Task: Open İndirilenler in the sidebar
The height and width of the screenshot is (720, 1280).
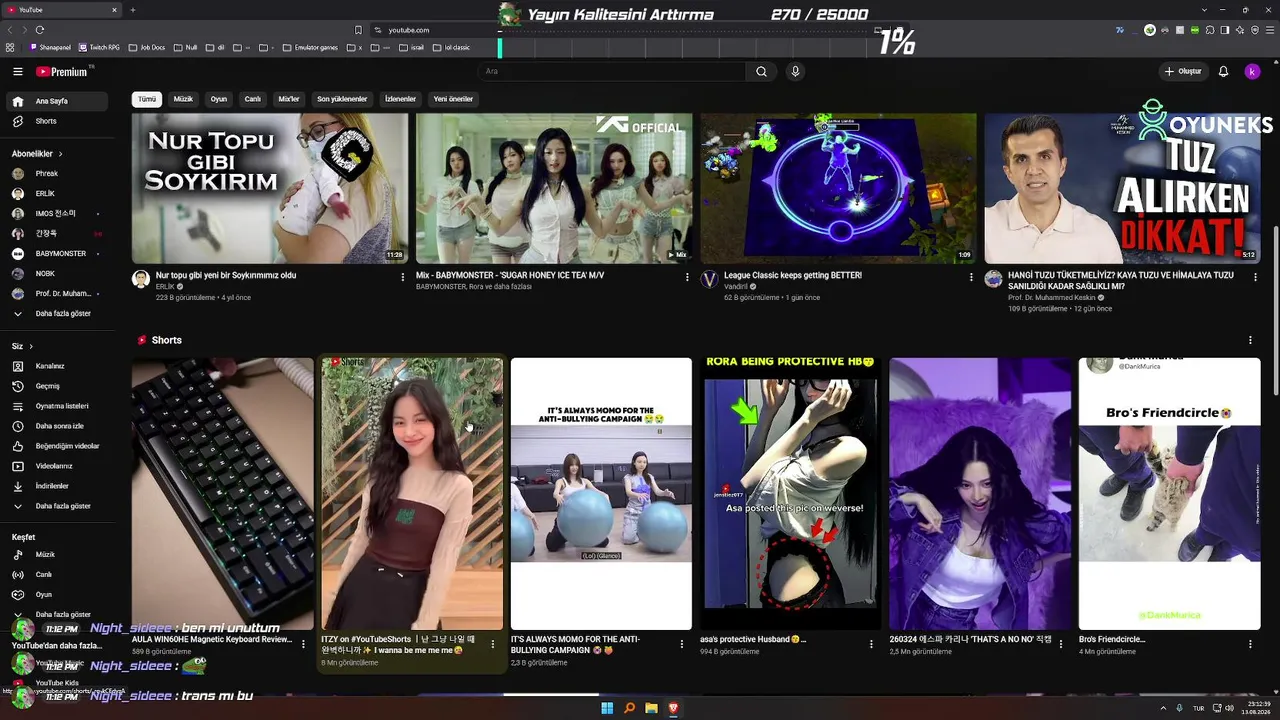Action: tap(58, 486)
